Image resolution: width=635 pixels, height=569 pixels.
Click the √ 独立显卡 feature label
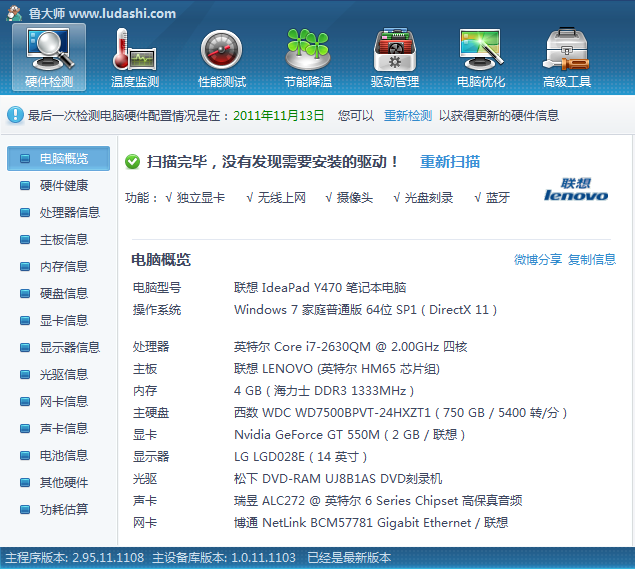(x=195, y=198)
